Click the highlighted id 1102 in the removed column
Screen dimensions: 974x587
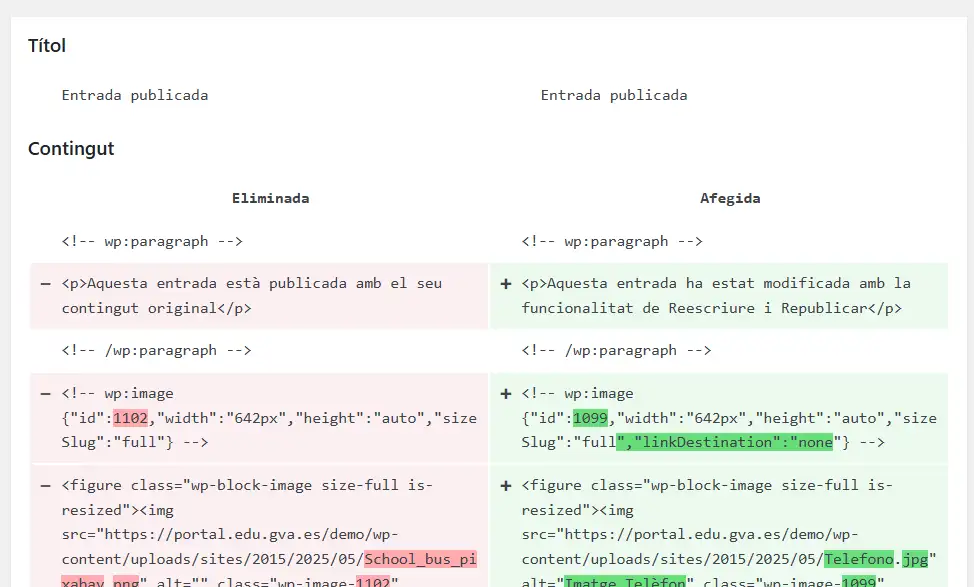point(130,418)
